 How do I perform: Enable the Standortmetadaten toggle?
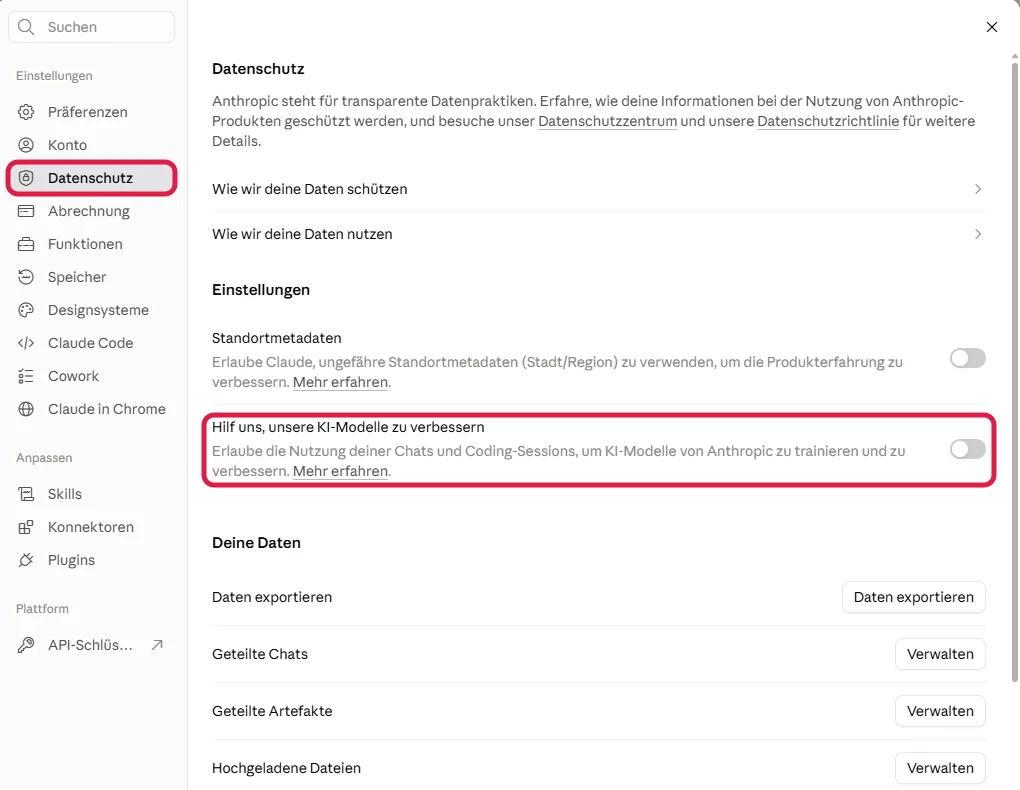tap(967, 358)
